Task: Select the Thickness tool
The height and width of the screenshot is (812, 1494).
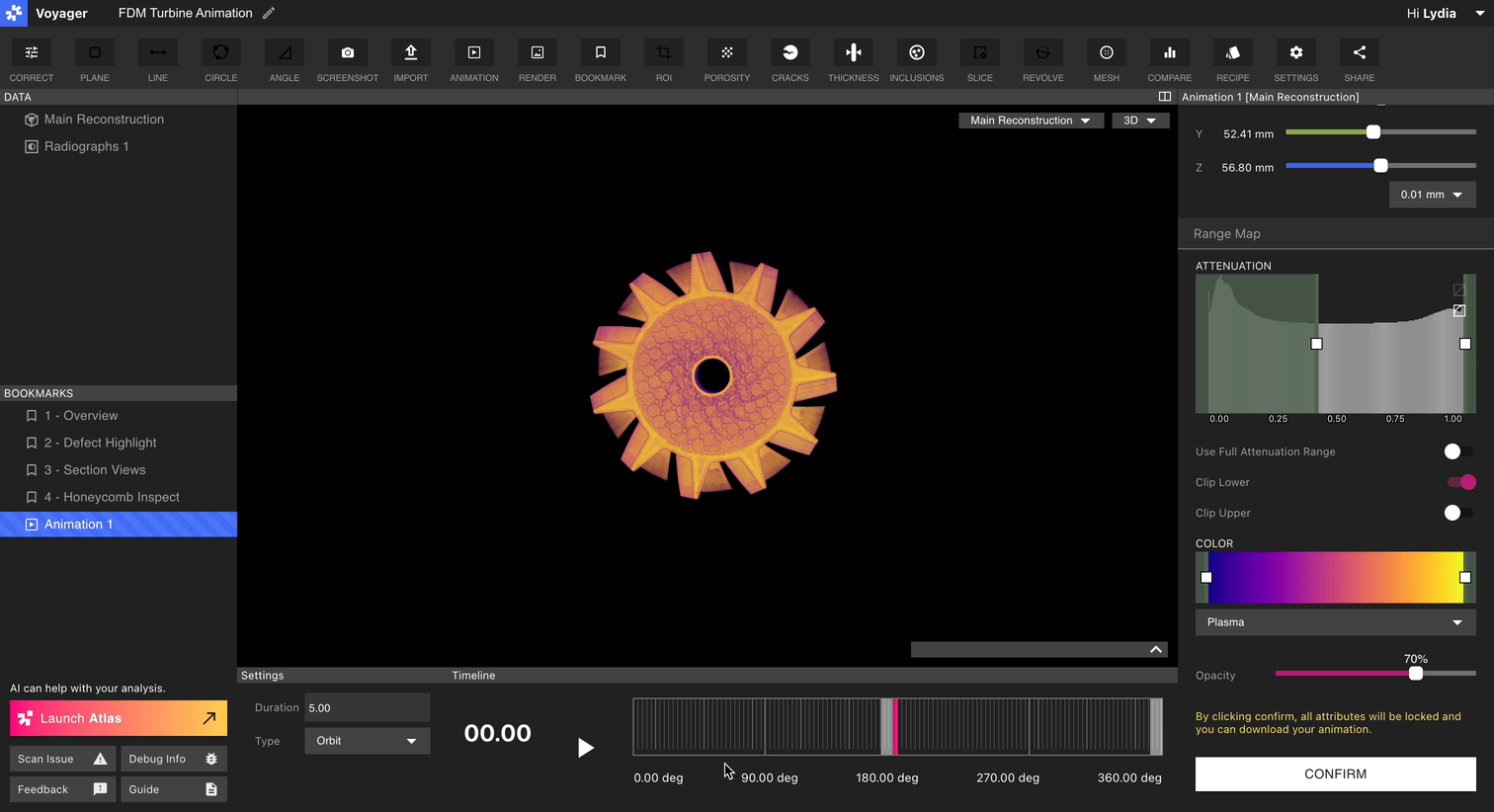Action: click(853, 59)
